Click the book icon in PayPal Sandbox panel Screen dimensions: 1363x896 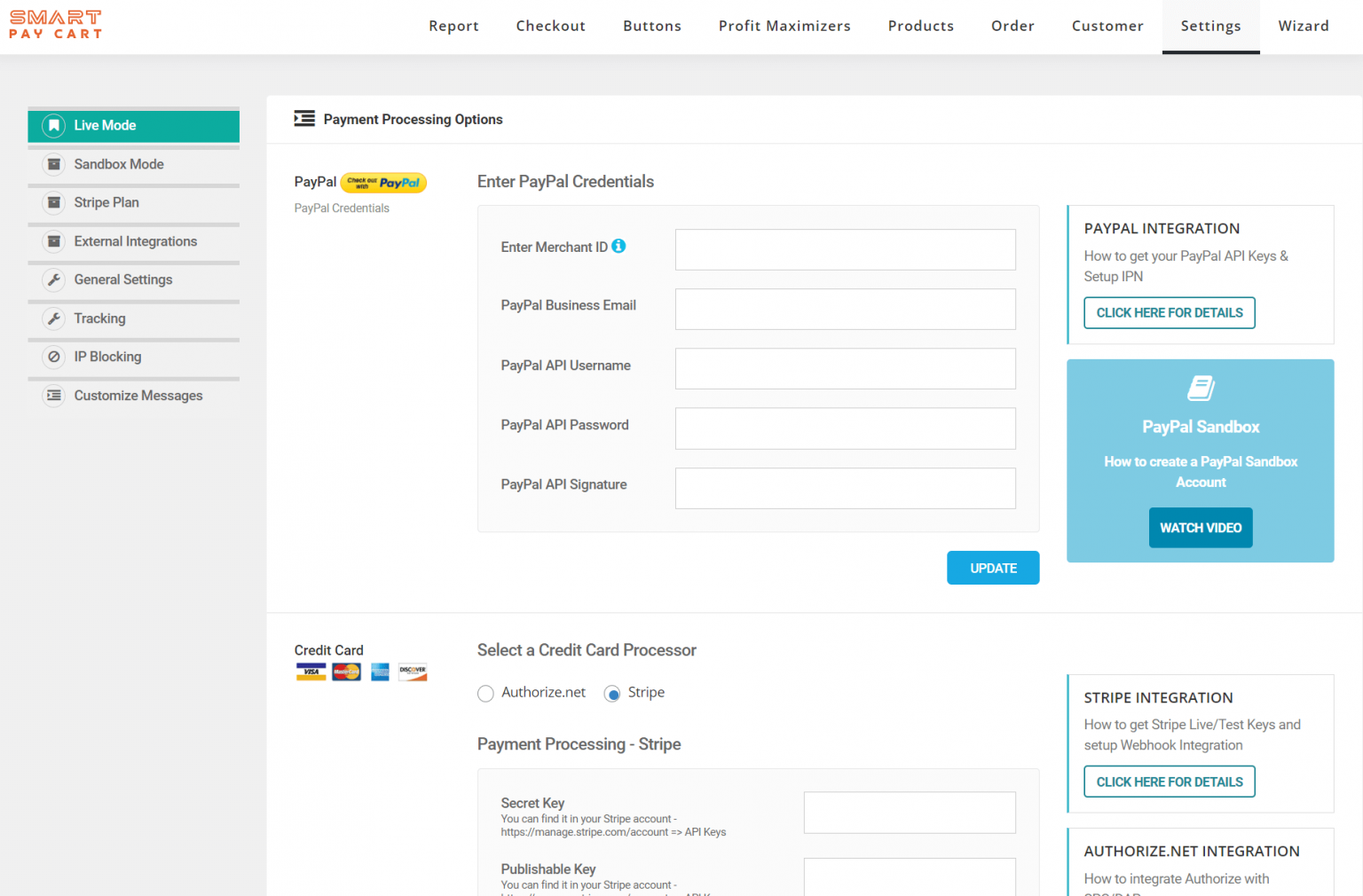click(x=1201, y=389)
